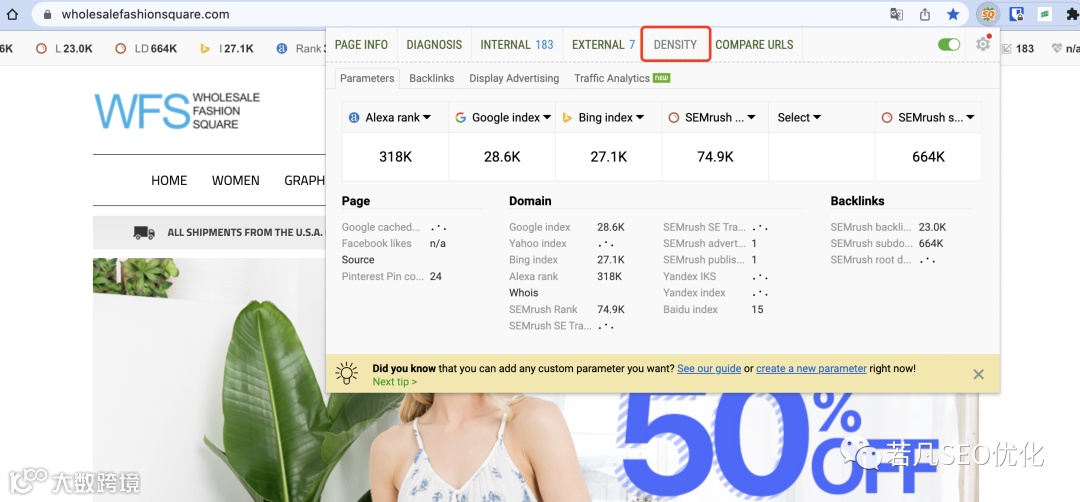
Task: Open SEOquake settings gear
Action: [x=983, y=44]
